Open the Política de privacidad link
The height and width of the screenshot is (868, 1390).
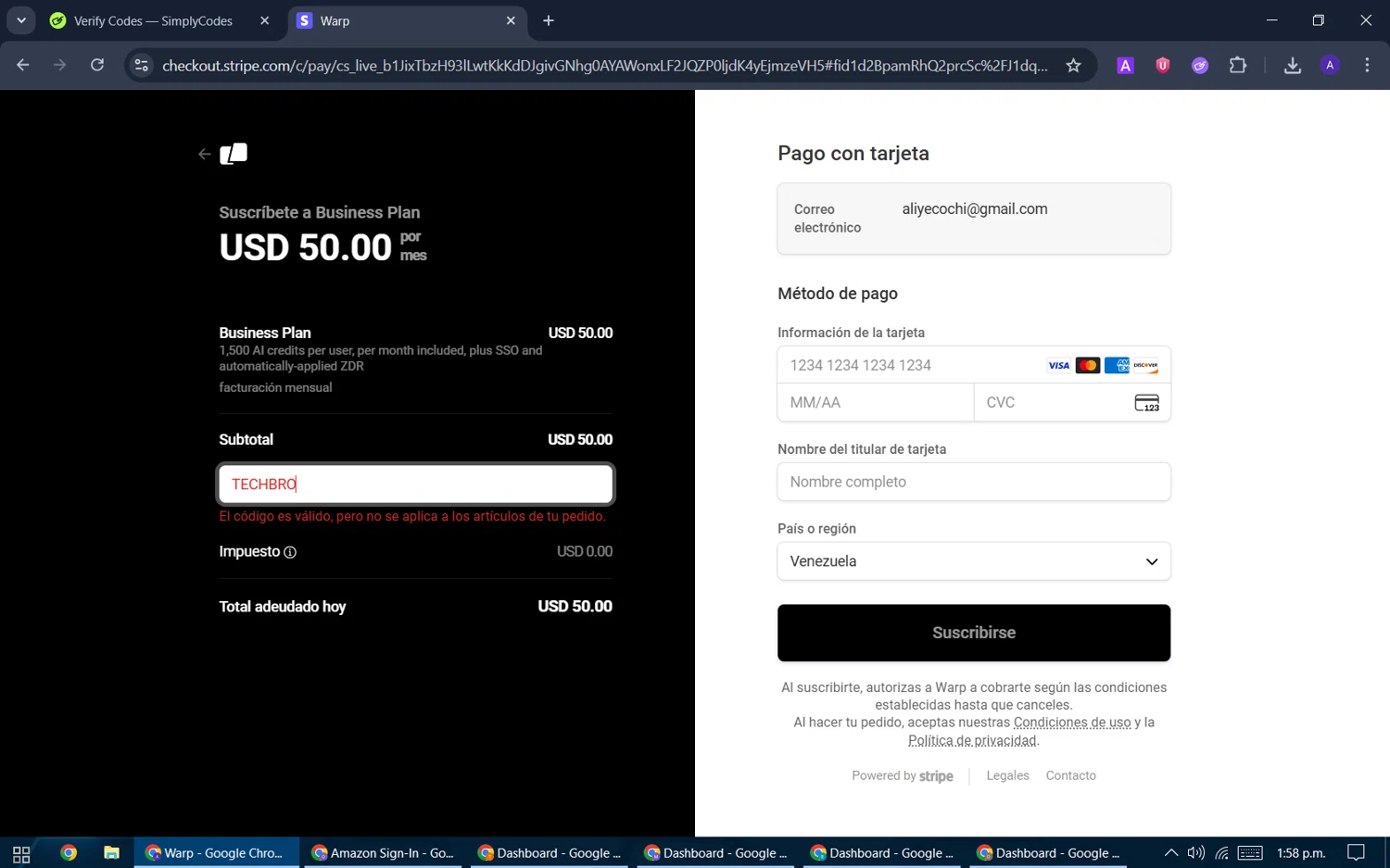point(972,740)
